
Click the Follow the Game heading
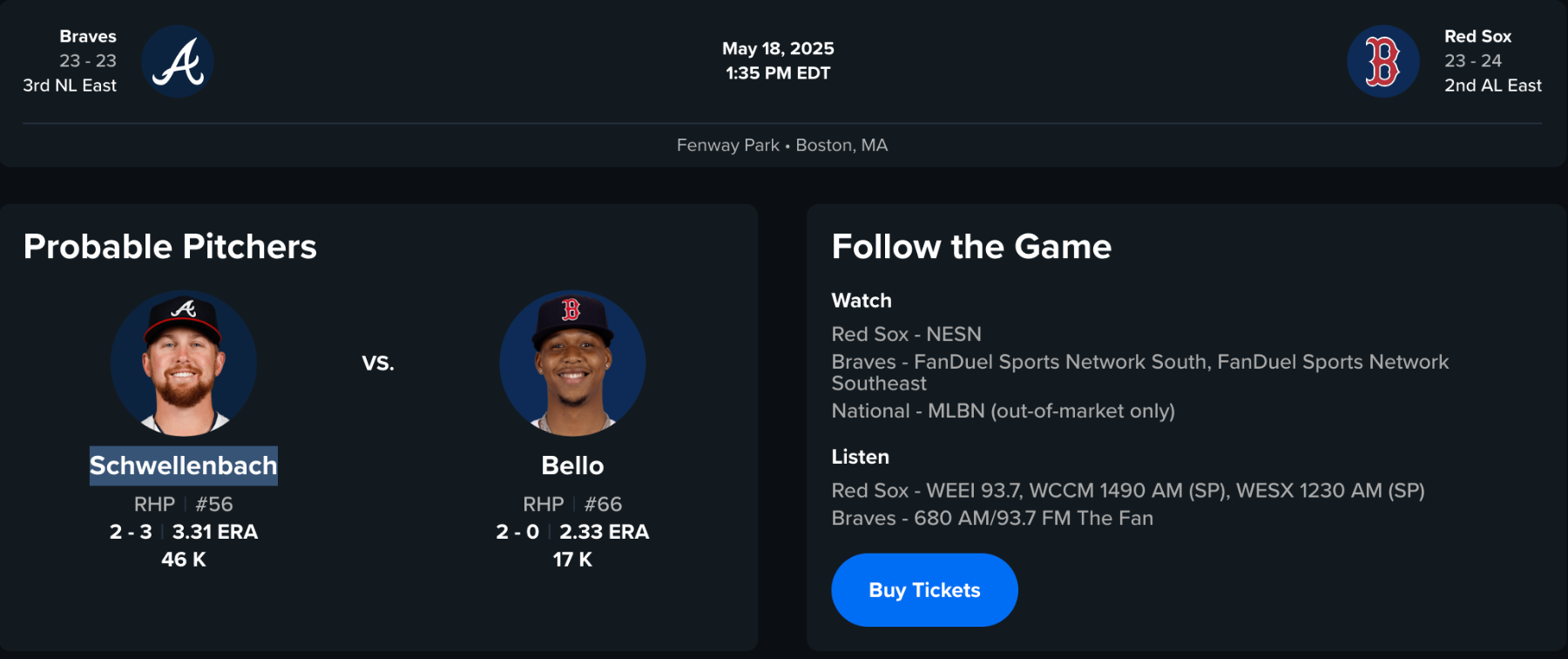tap(971, 247)
